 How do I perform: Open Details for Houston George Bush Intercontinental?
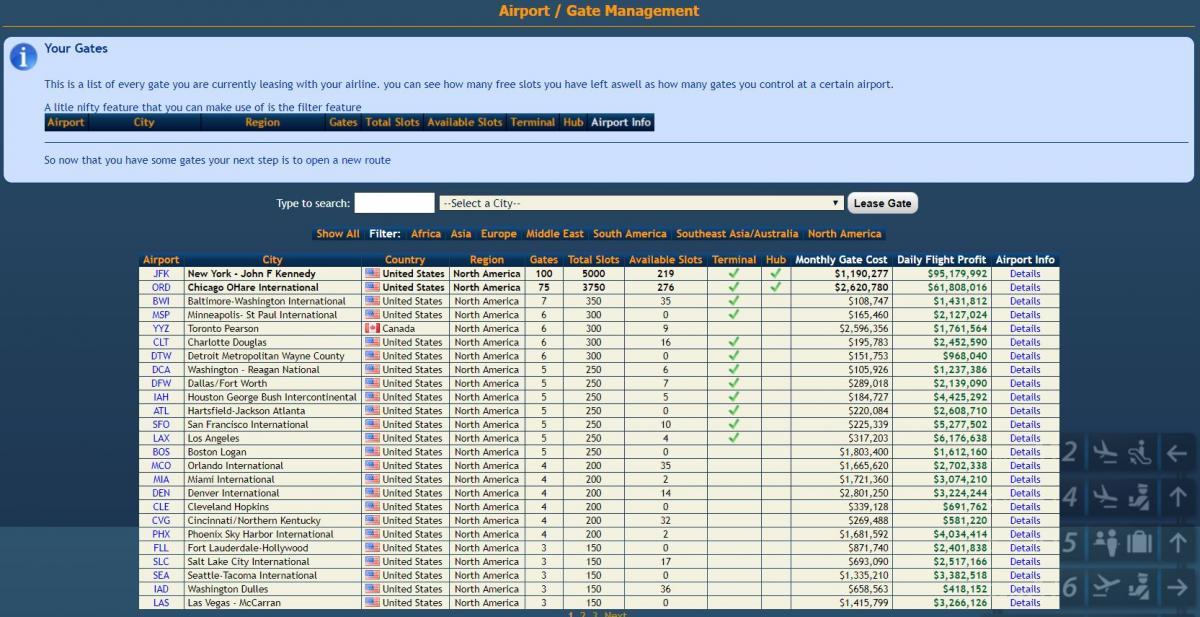click(1025, 397)
